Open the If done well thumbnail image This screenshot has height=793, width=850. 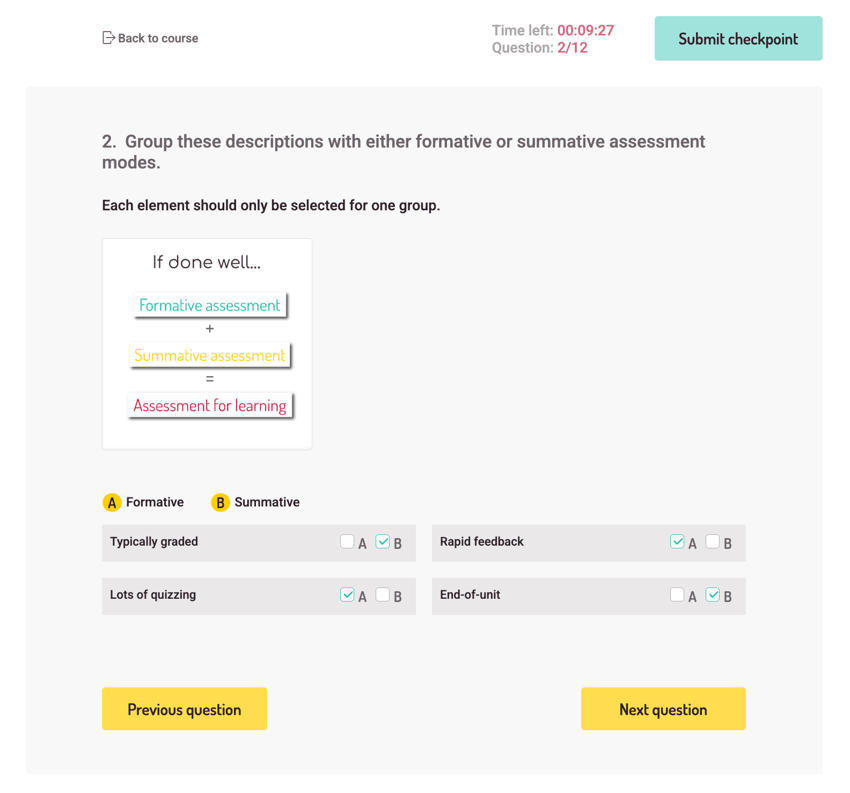point(207,344)
